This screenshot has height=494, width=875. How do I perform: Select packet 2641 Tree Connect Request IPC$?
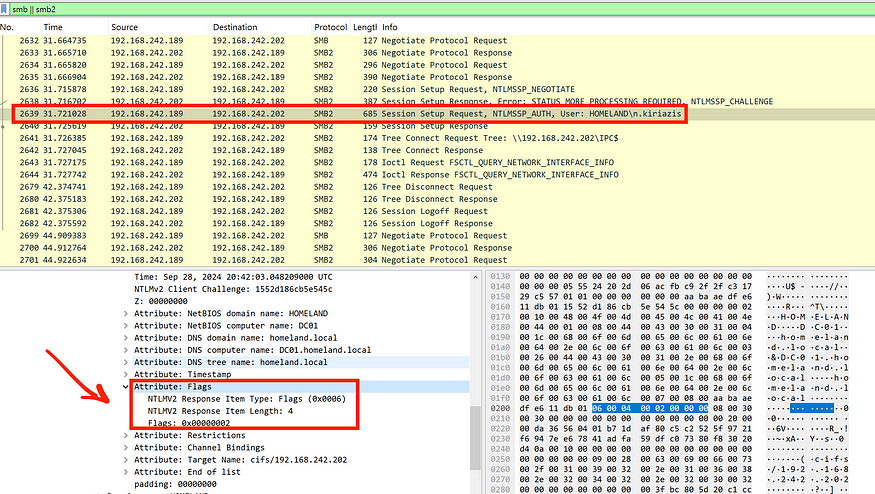(x=438, y=138)
